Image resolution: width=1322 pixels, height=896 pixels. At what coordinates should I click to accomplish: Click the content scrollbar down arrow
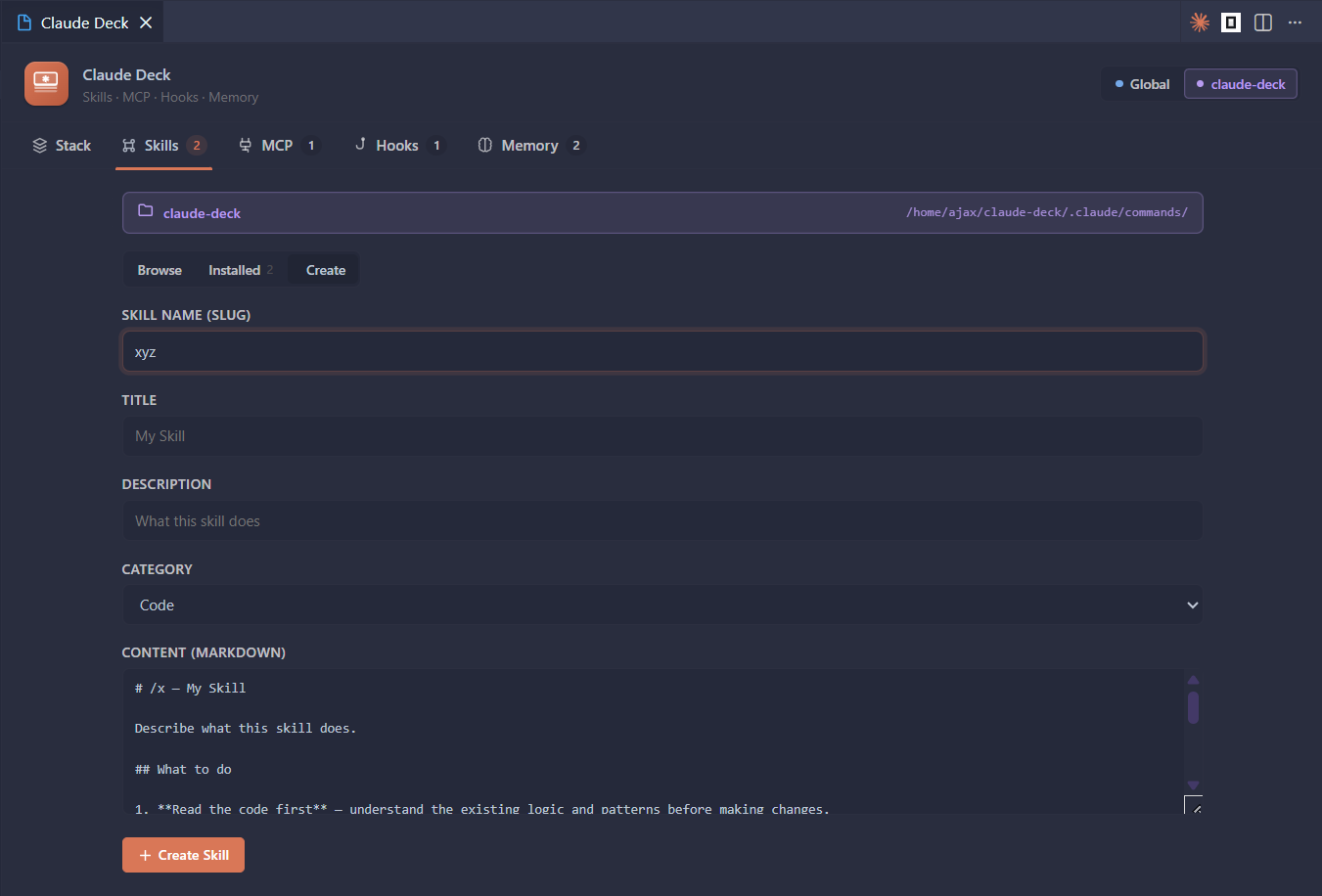pyautogui.click(x=1193, y=785)
